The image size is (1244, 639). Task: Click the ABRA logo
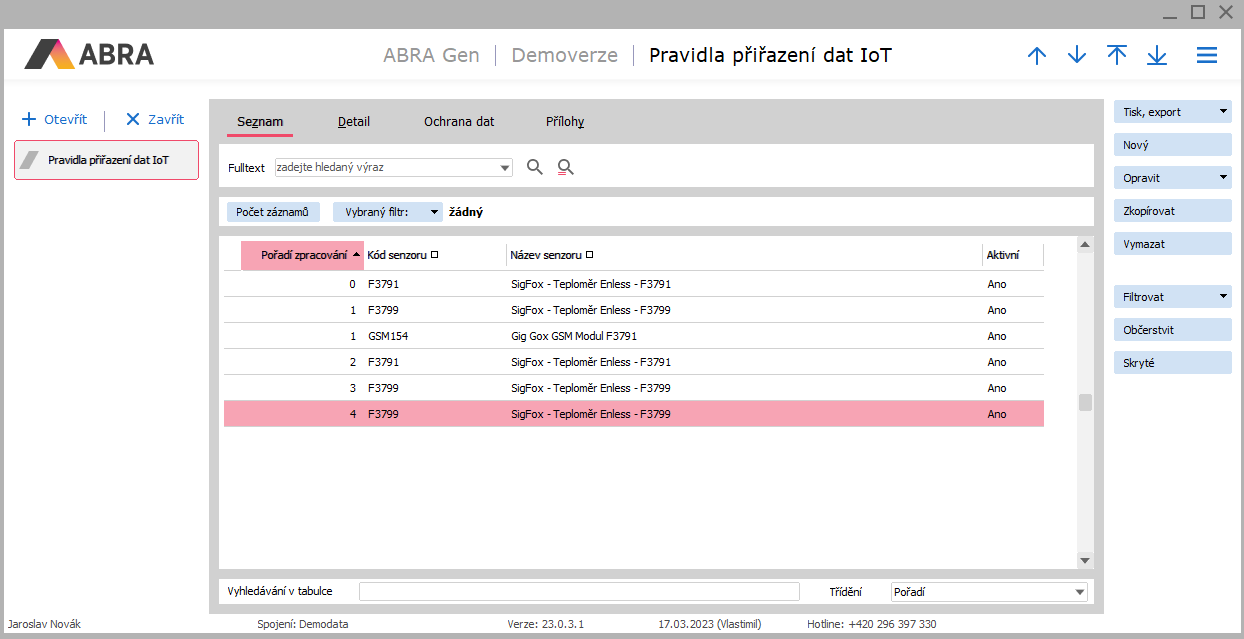tap(90, 54)
